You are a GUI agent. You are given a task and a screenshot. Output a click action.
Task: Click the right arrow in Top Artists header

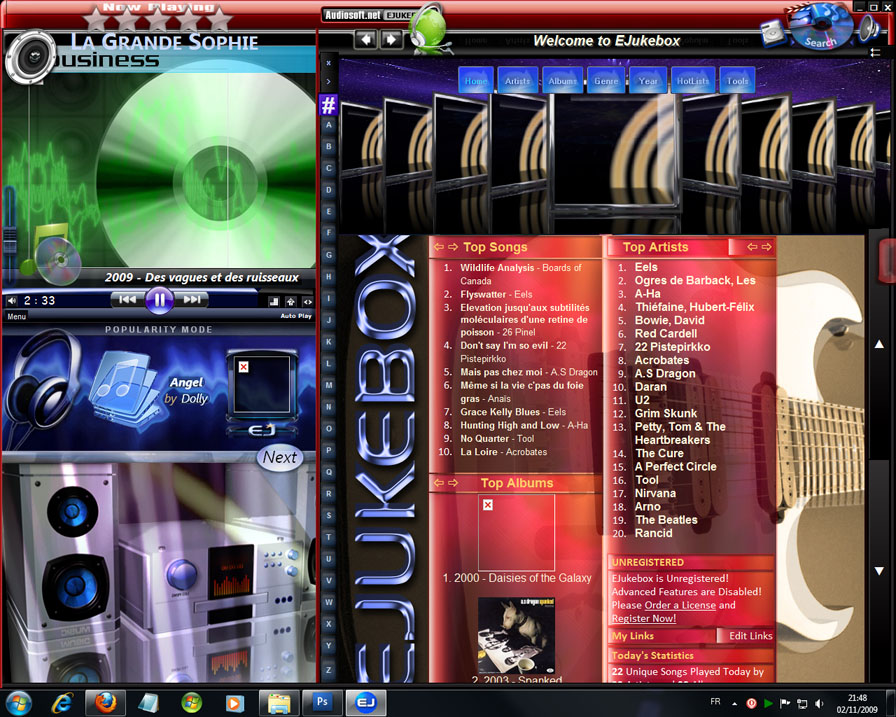766,247
